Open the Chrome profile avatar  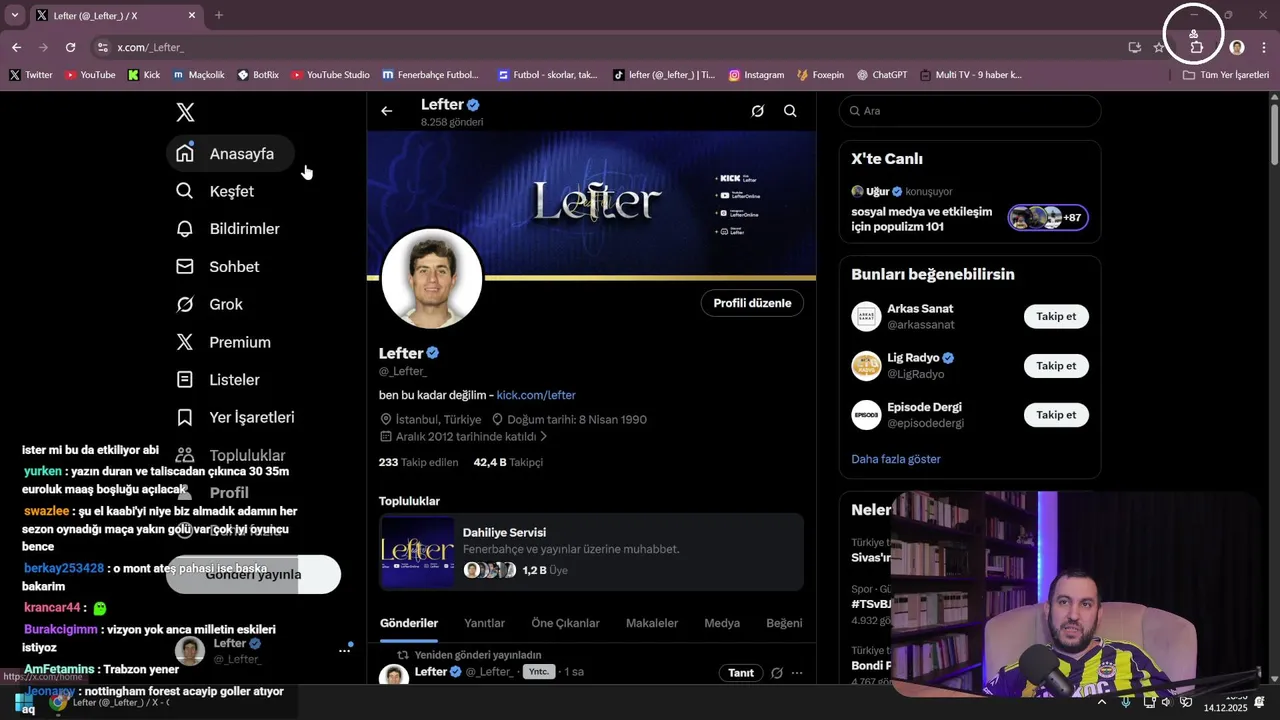1237,47
